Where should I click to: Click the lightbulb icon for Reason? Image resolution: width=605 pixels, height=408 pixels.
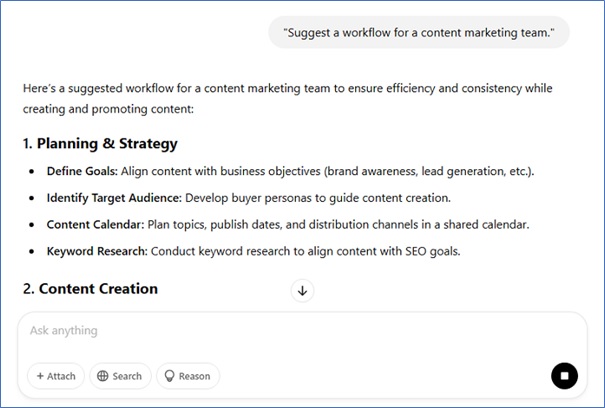point(169,376)
